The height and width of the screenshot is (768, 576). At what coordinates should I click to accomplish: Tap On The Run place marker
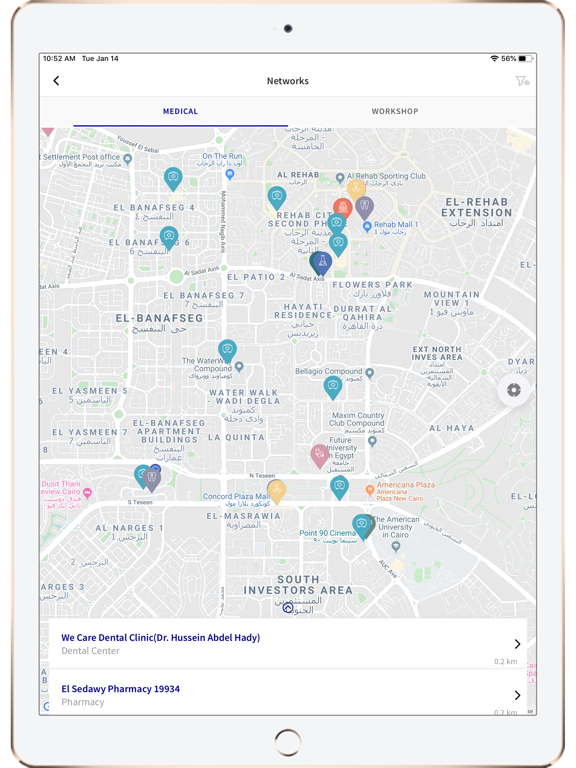[x=229, y=174]
